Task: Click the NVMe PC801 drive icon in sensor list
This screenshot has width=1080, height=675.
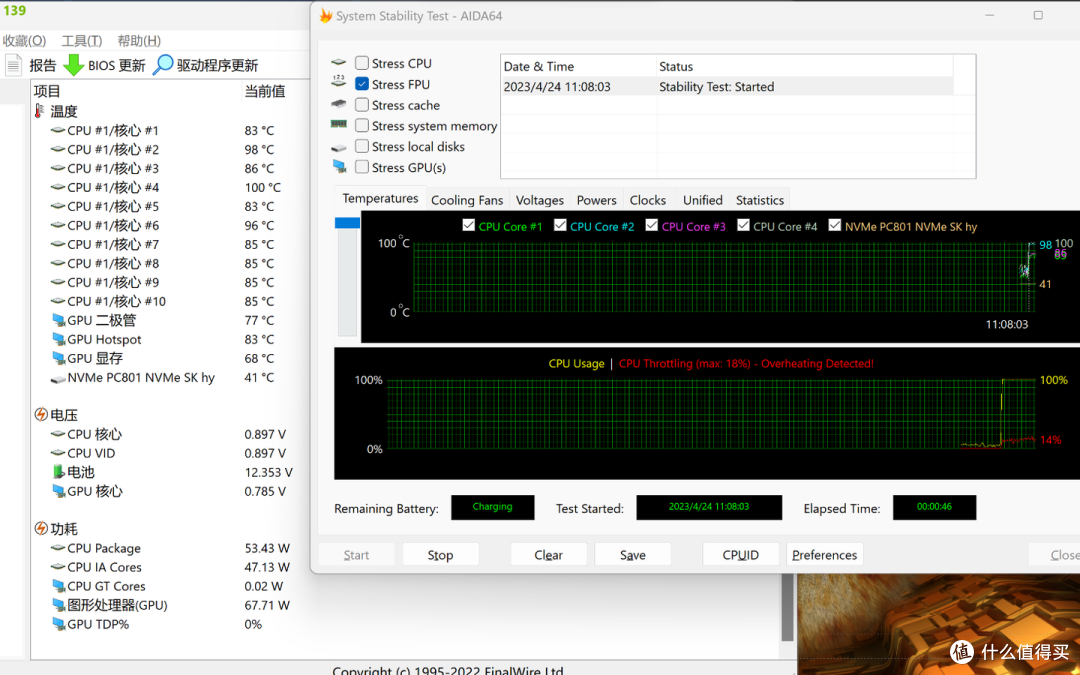Action: 58,378
